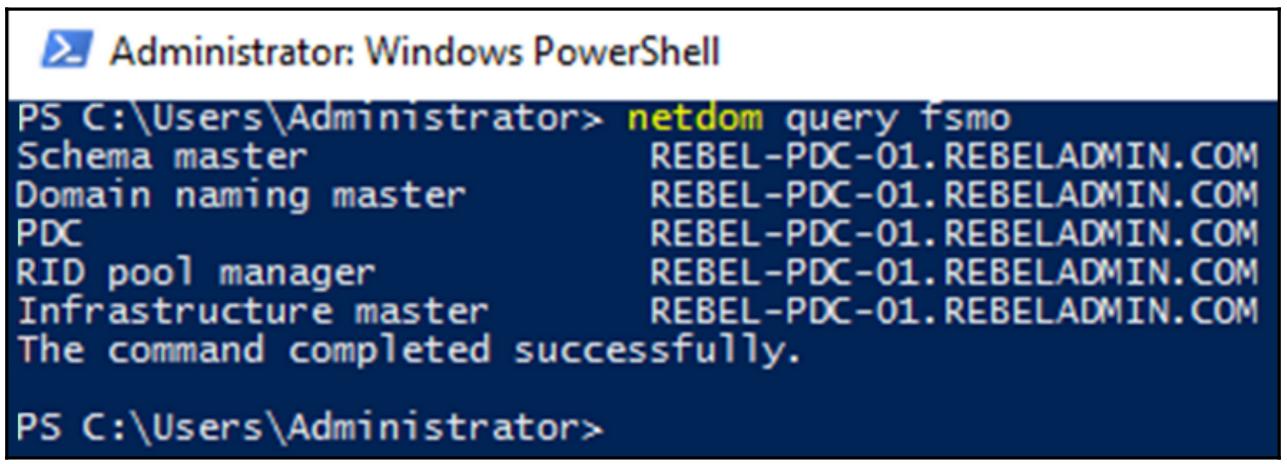Viewport: 1287px width, 464px height.
Task: Click the "RID pool manager" label
Action: point(197,271)
